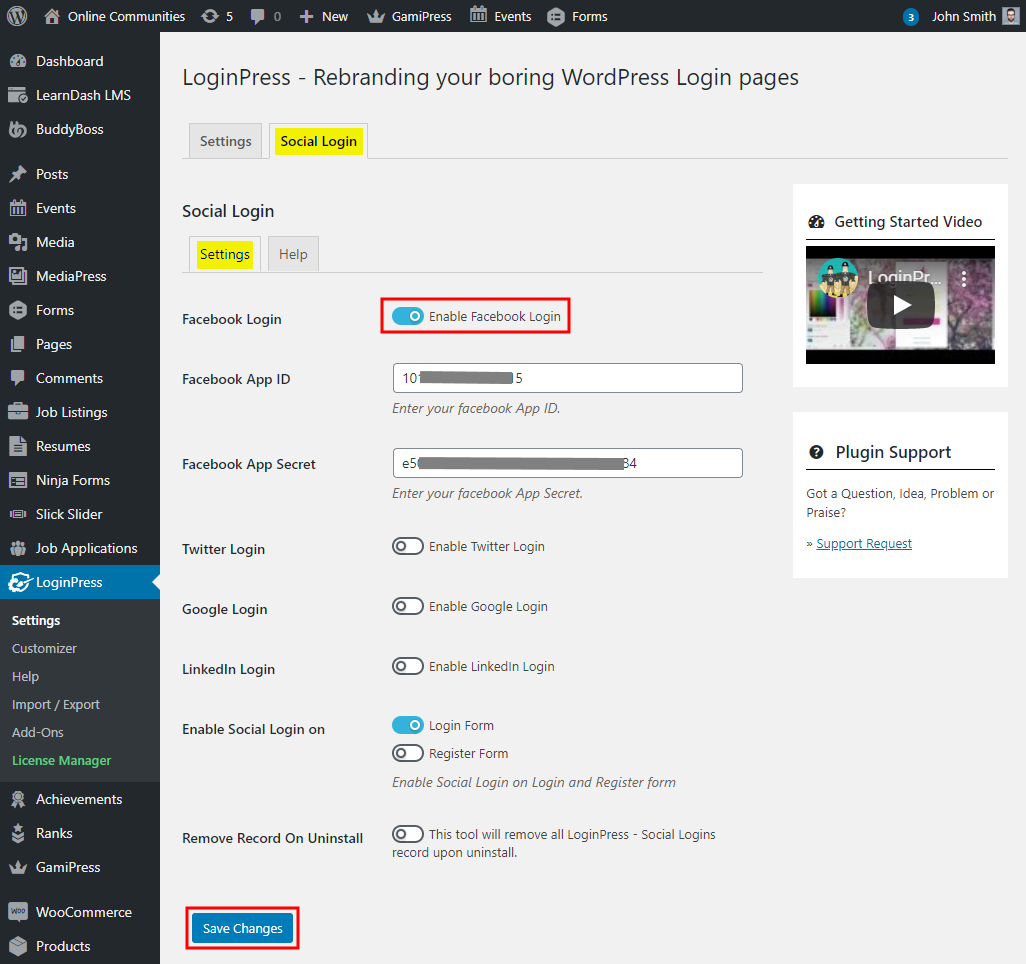Click the Save Changes button

(x=241, y=928)
